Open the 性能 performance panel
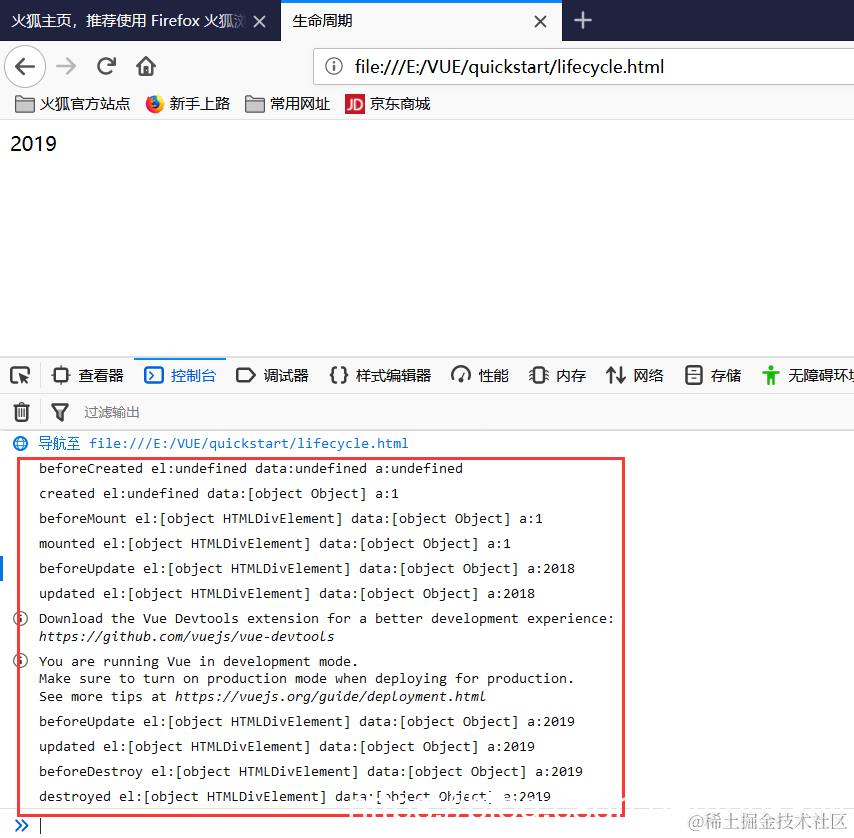Viewport: 854px width, 838px height. coord(480,375)
